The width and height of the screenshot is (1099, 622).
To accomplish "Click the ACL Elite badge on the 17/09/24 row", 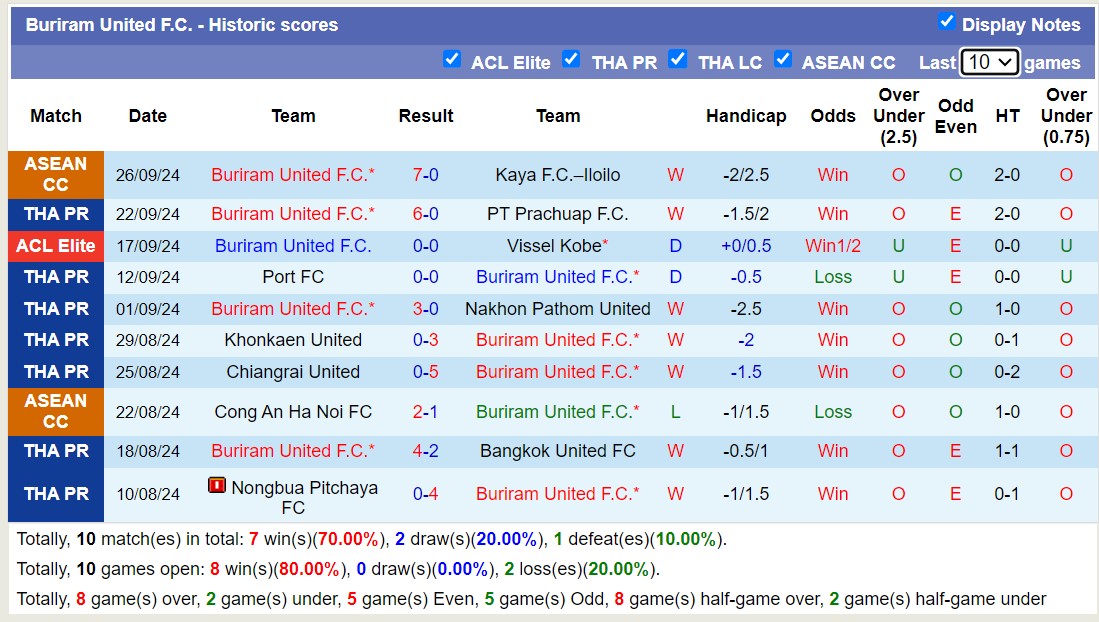I will (55, 245).
